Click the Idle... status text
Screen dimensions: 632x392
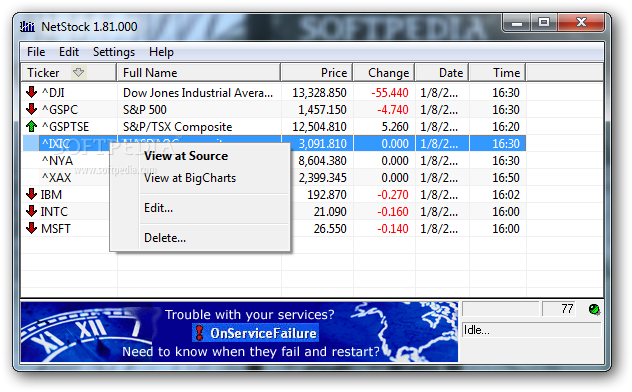(x=476, y=330)
